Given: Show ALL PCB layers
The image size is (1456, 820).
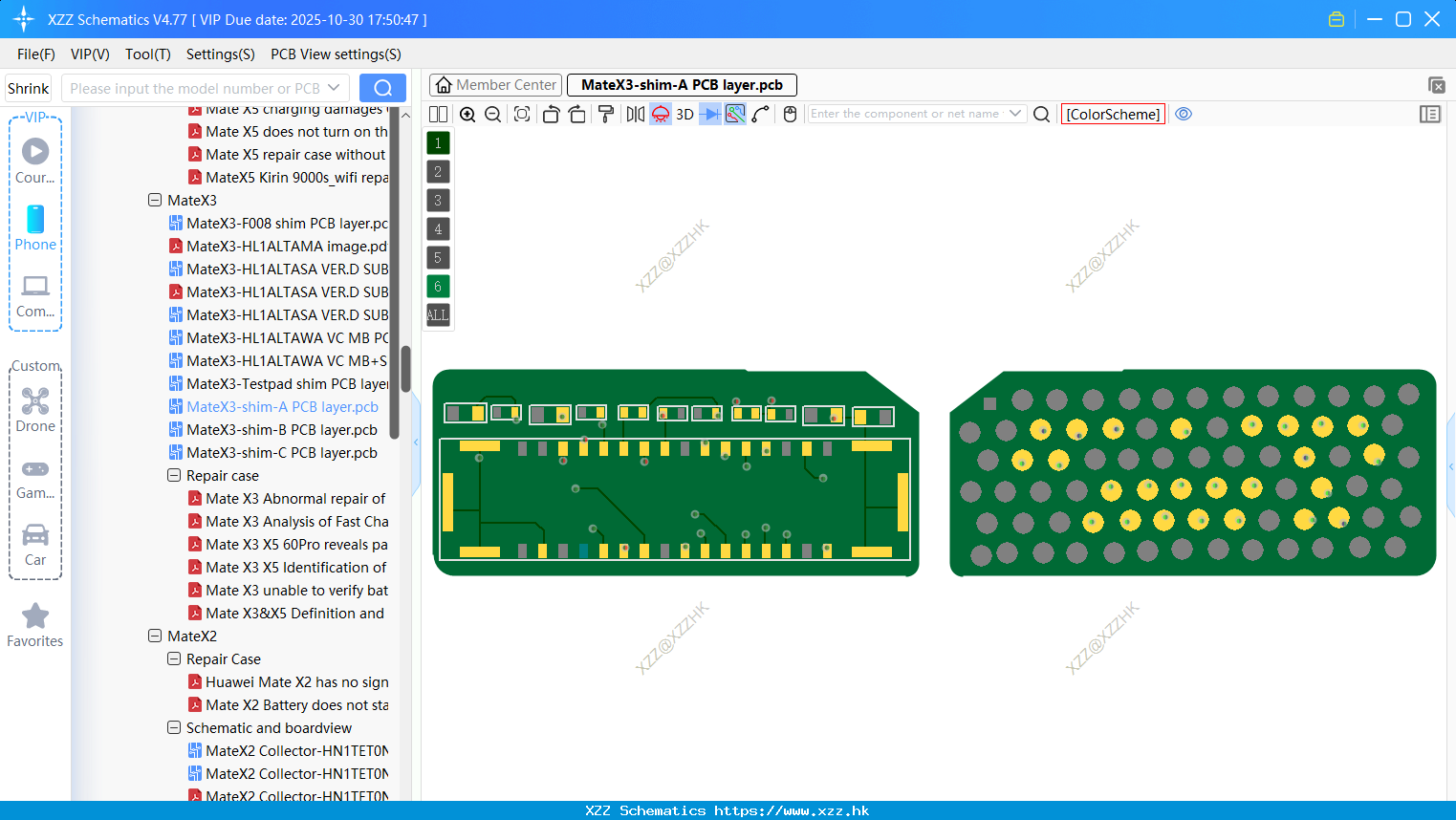Looking at the screenshot, I should (x=438, y=315).
